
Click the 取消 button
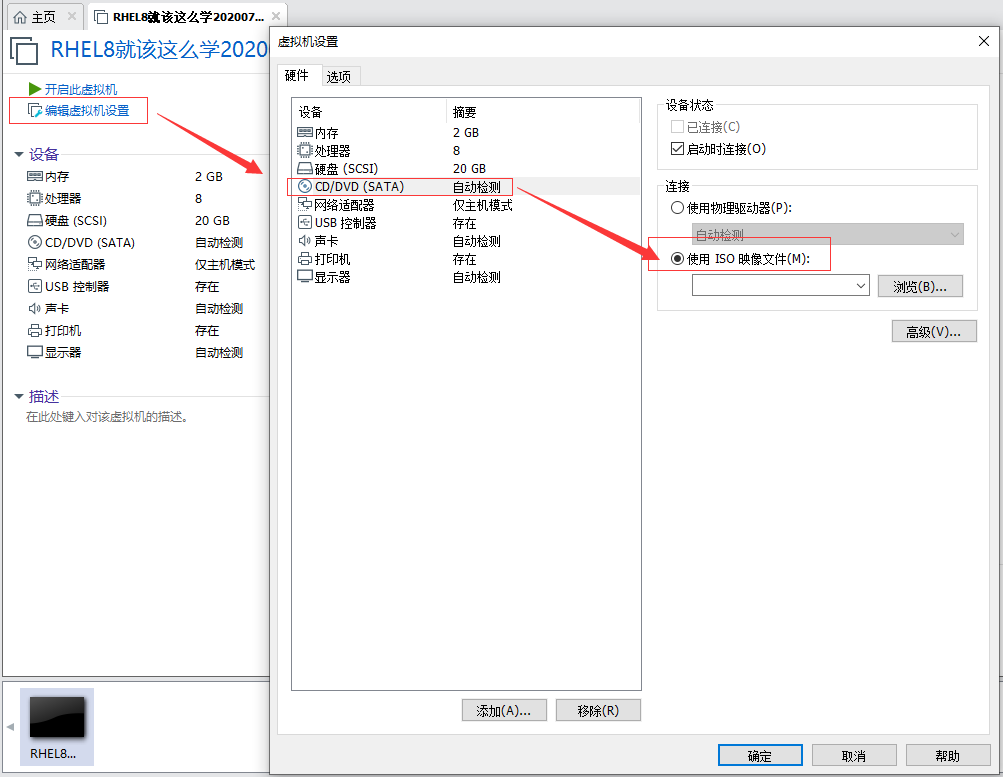coord(854,755)
